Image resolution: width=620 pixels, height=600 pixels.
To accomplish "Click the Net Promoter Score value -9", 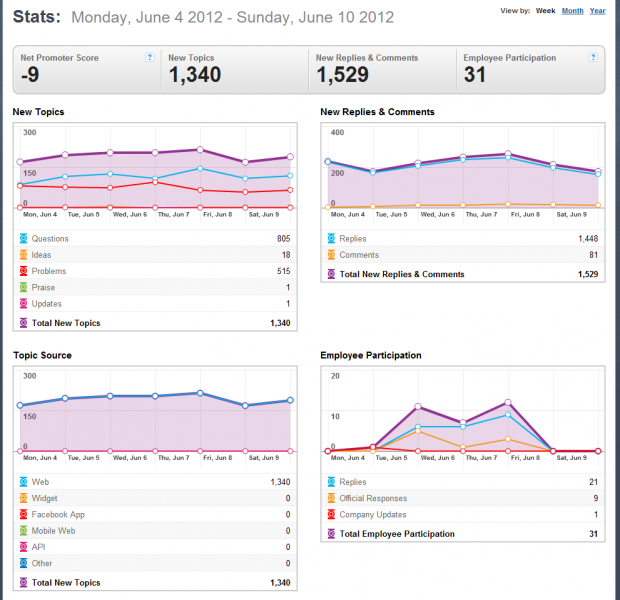I will tap(30, 74).
